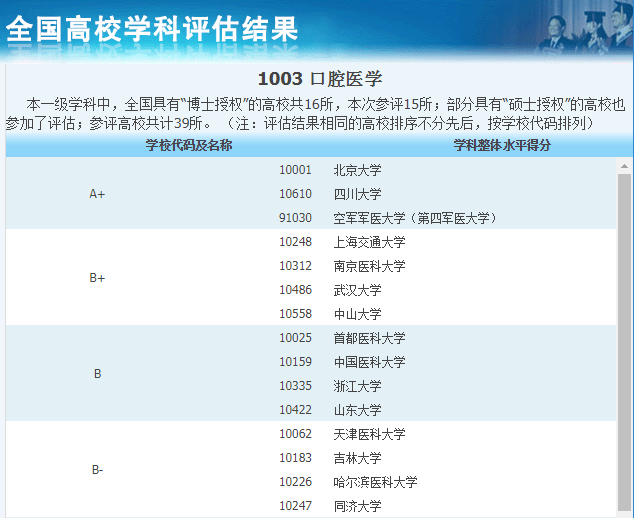Image resolution: width=637 pixels, height=518 pixels.
Task: Click 浙江大学 in the list
Action: [358, 386]
